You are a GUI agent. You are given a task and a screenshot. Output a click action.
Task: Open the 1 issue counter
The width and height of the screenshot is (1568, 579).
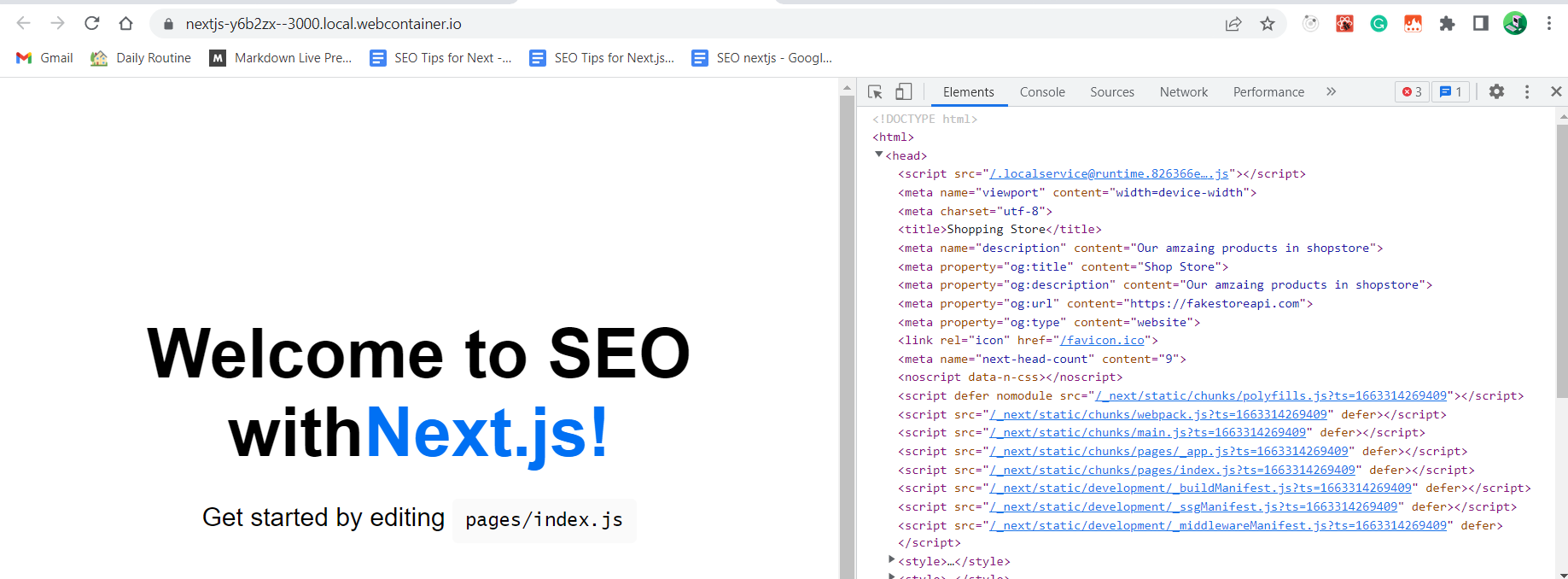coord(1451,91)
